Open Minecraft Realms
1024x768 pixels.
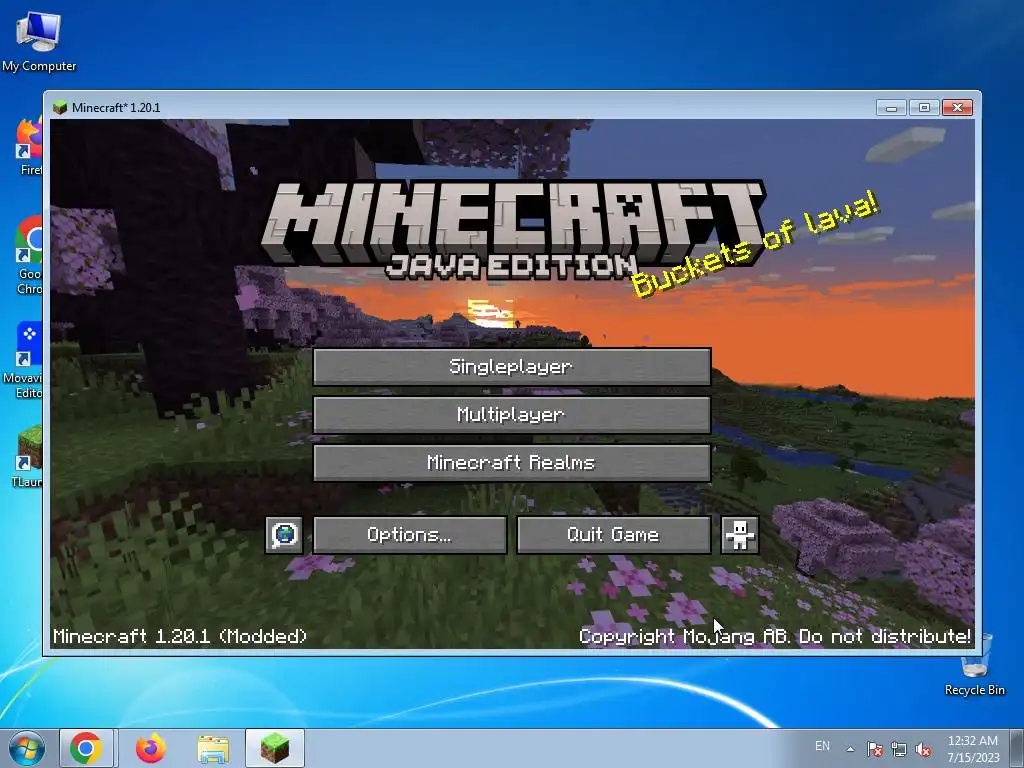512,463
